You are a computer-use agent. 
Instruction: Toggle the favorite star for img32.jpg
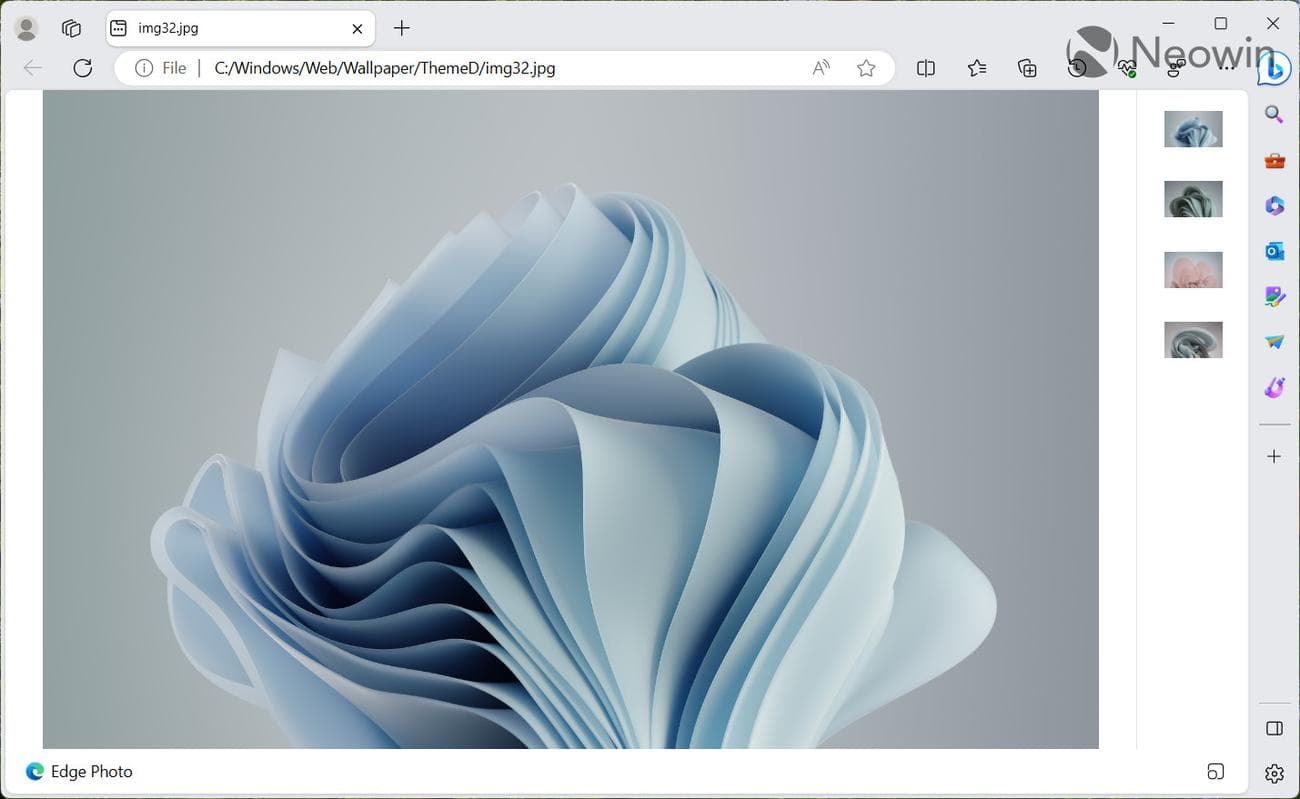click(x=866, y=68)
